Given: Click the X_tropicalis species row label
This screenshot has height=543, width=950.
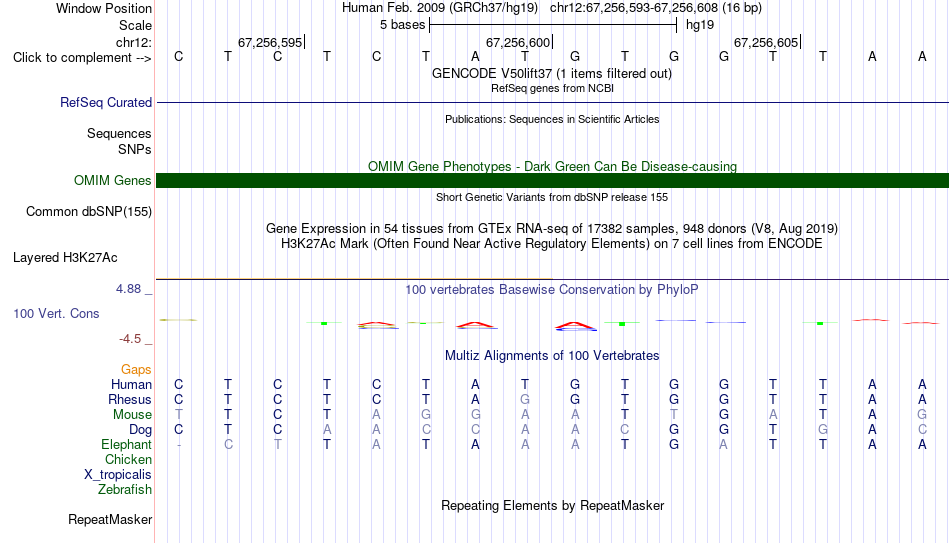Looking at the screenshot, I should point(118,475).
